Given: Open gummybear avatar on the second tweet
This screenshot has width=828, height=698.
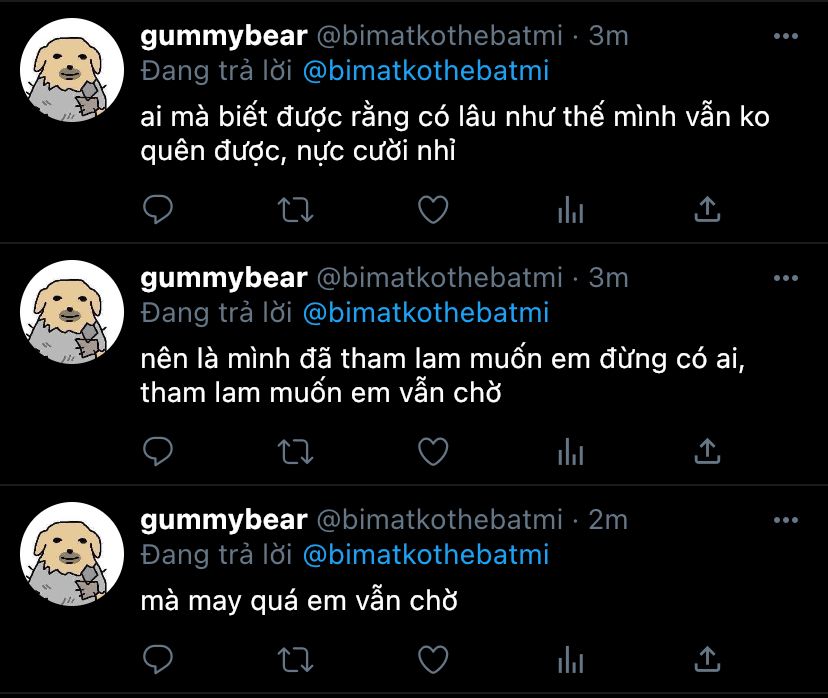Looking at the screenshot, I should pyautogui.click(x=72, y=312).
